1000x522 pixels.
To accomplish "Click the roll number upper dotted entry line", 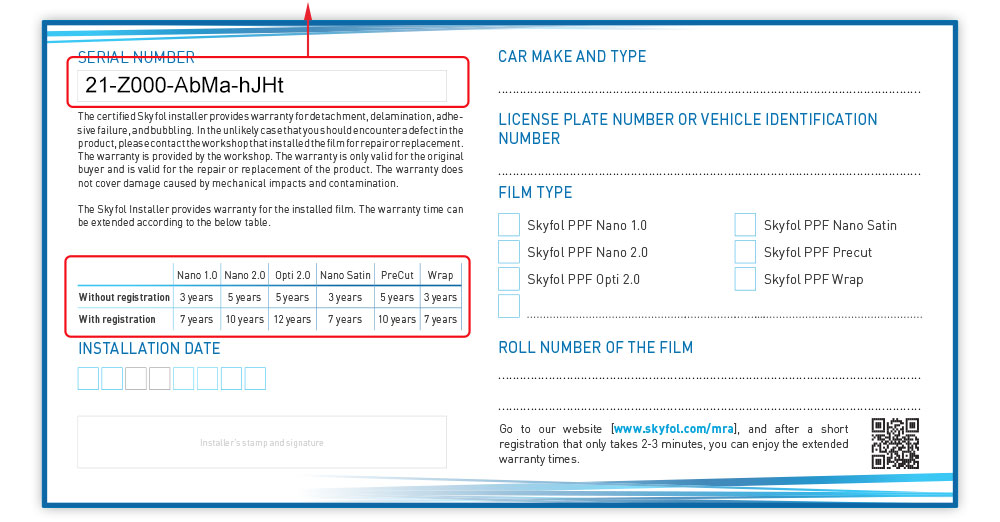I will pos(709,378).
